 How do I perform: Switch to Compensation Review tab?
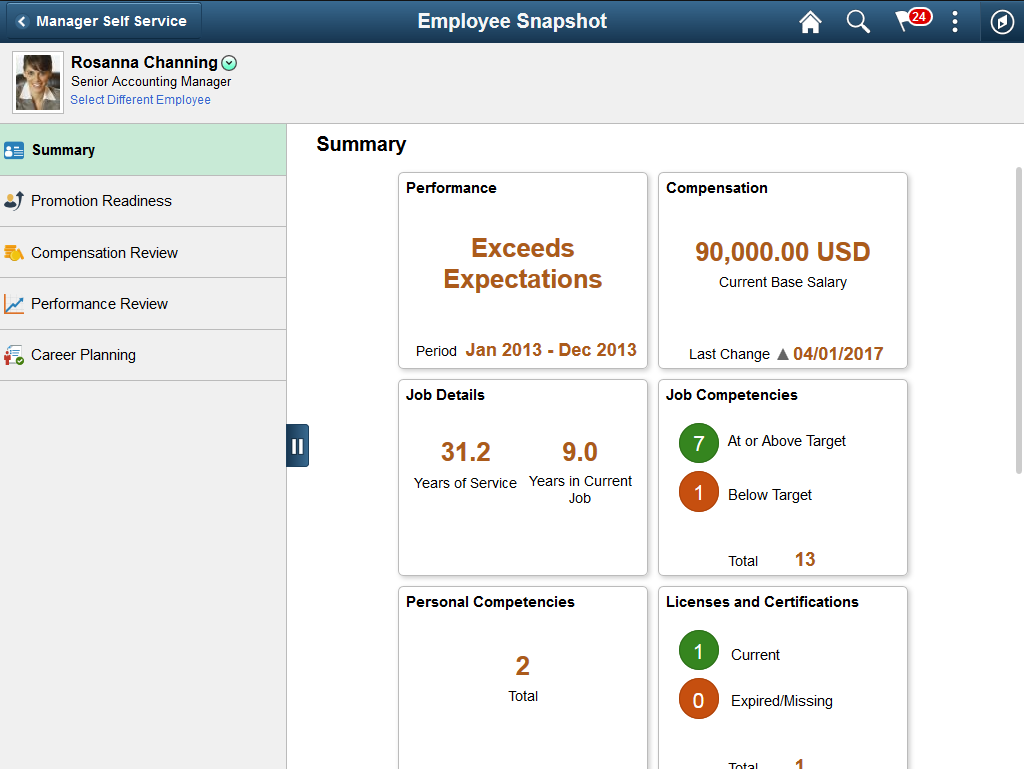(143, 253)
